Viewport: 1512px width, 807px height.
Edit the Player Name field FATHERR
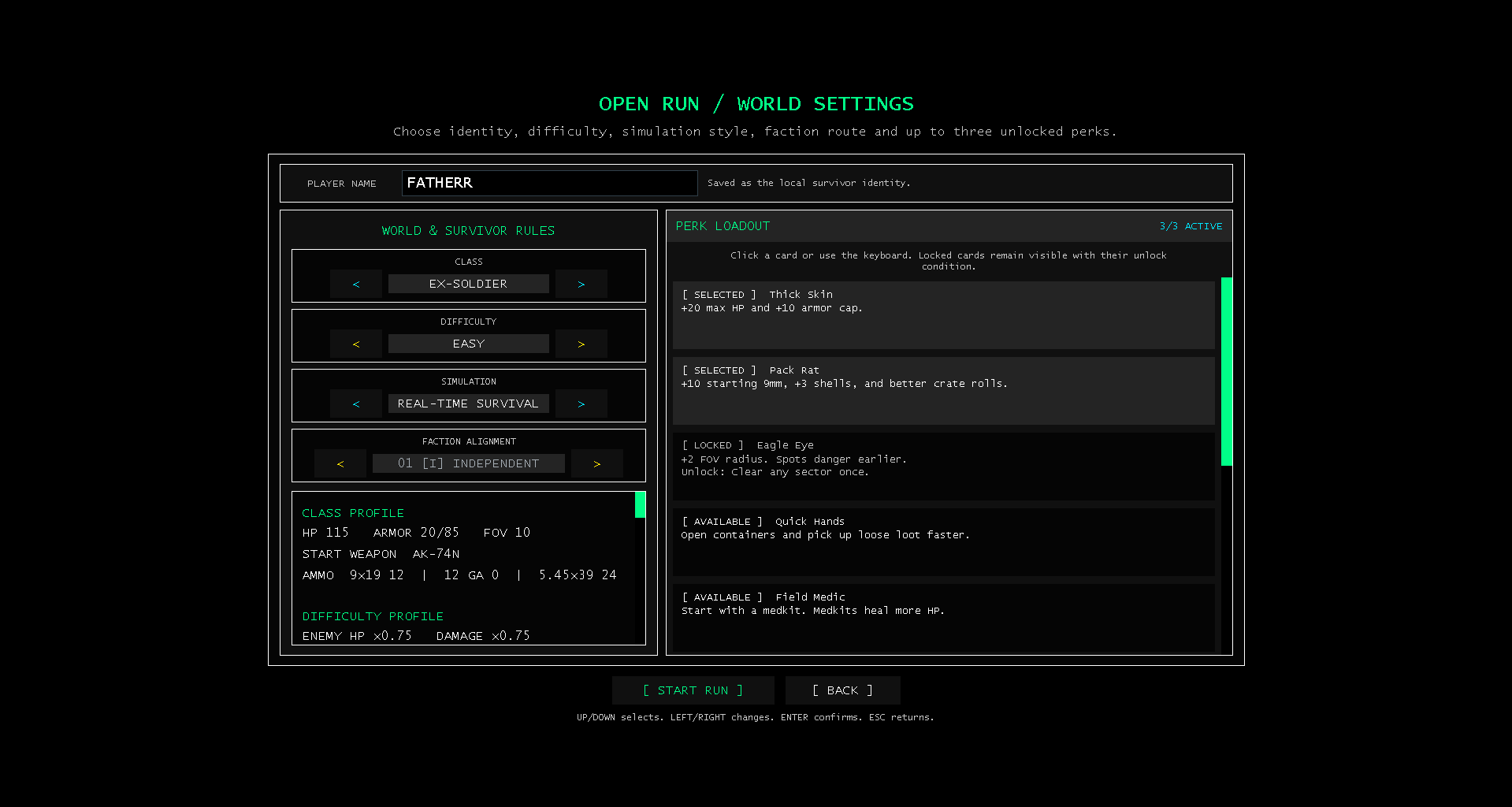550,183
